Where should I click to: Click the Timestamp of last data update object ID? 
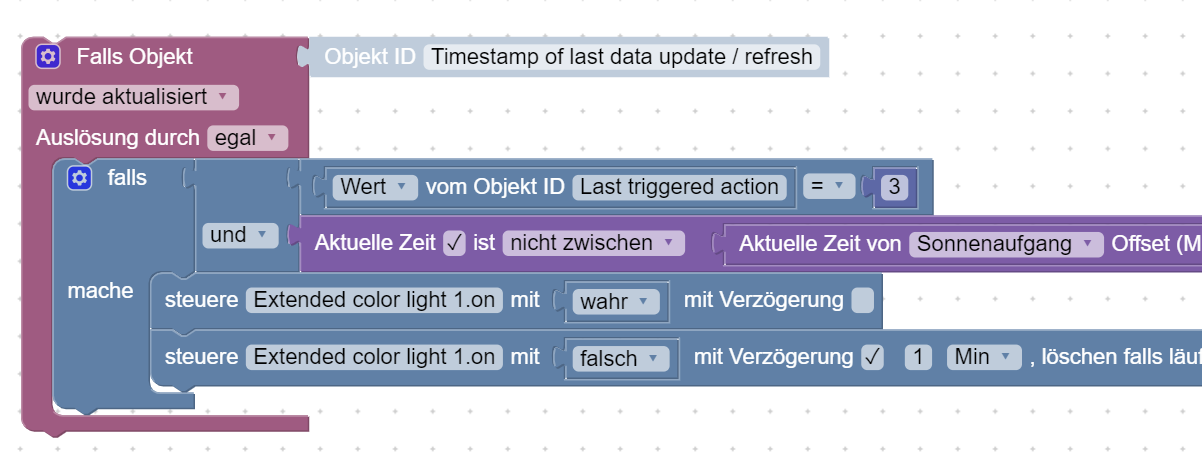[621, 57]
